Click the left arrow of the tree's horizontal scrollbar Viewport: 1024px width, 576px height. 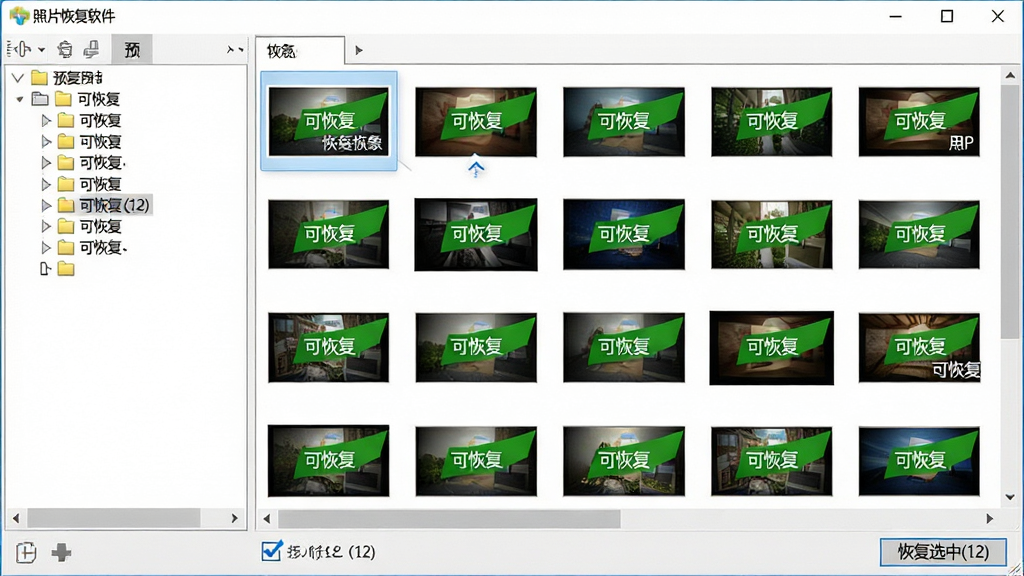[16, 519]
